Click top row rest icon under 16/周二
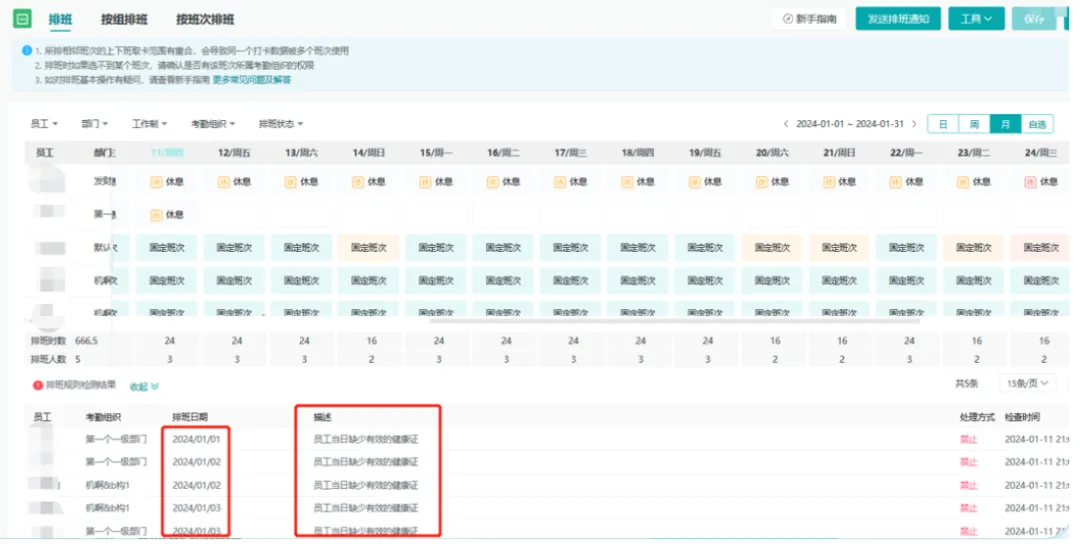 click(x=492, y=182)
